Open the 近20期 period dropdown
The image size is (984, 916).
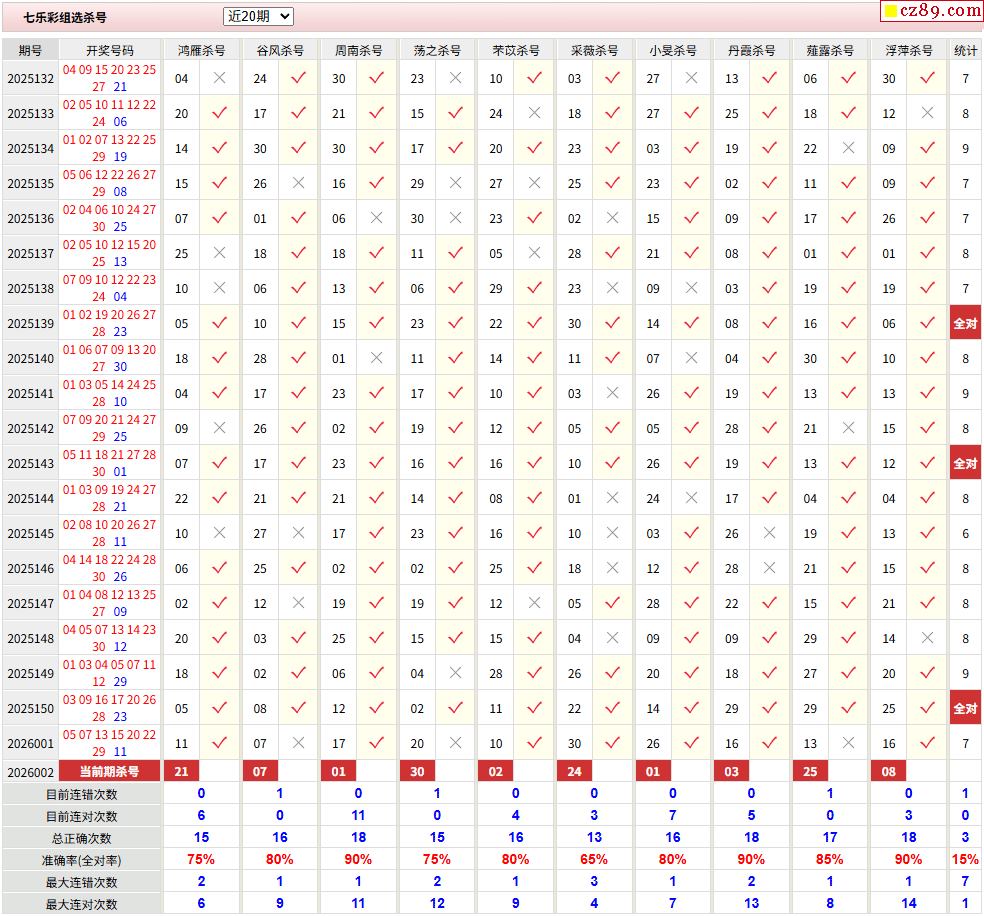[x=258, y=16]
